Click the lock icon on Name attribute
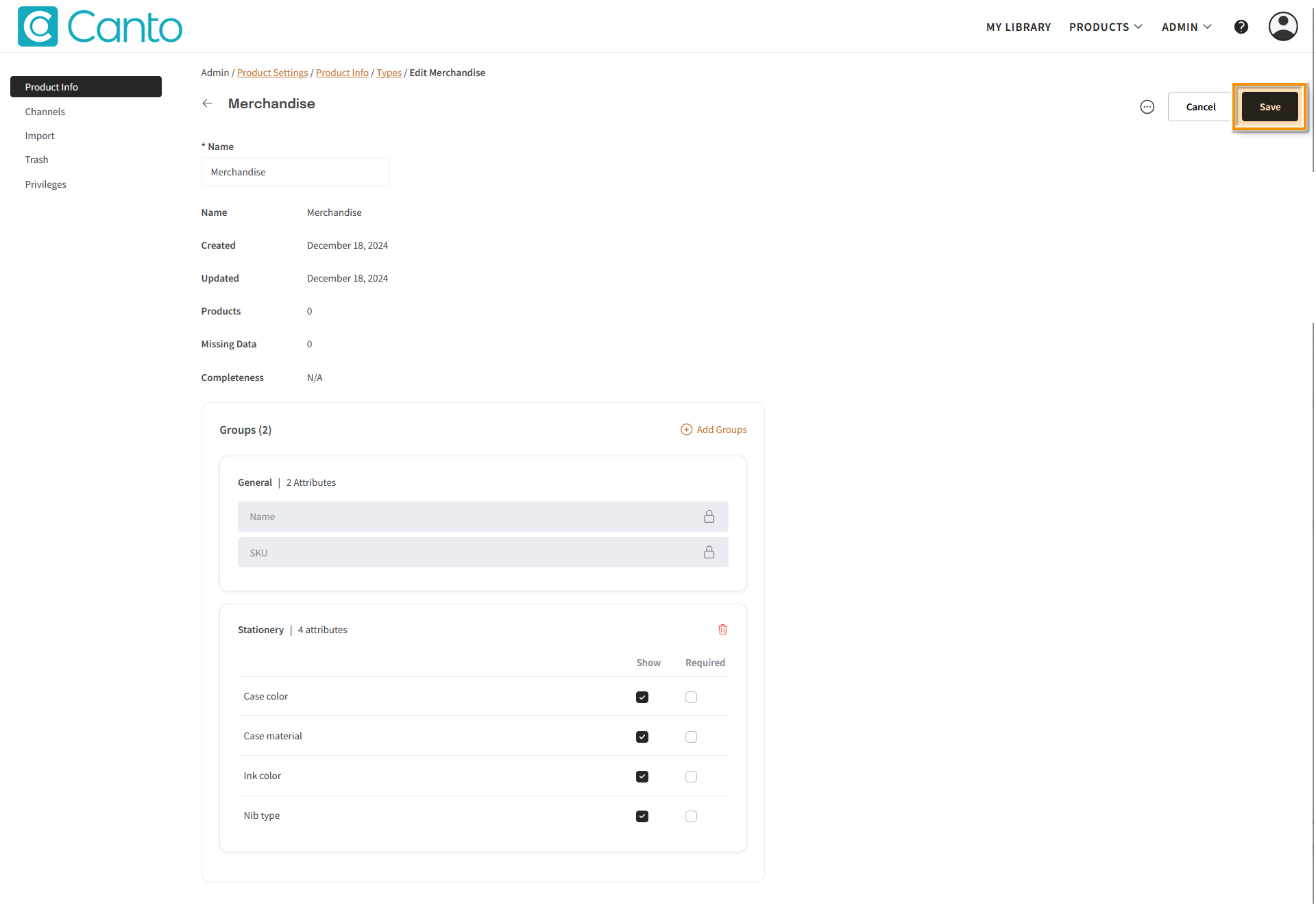This screenshot has width=1316, height=912. 709,517
